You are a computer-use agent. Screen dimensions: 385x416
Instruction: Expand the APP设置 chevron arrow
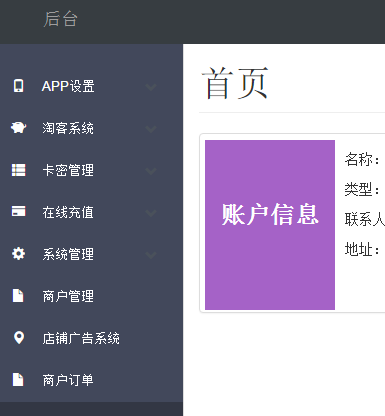click(x=151, y=87)
